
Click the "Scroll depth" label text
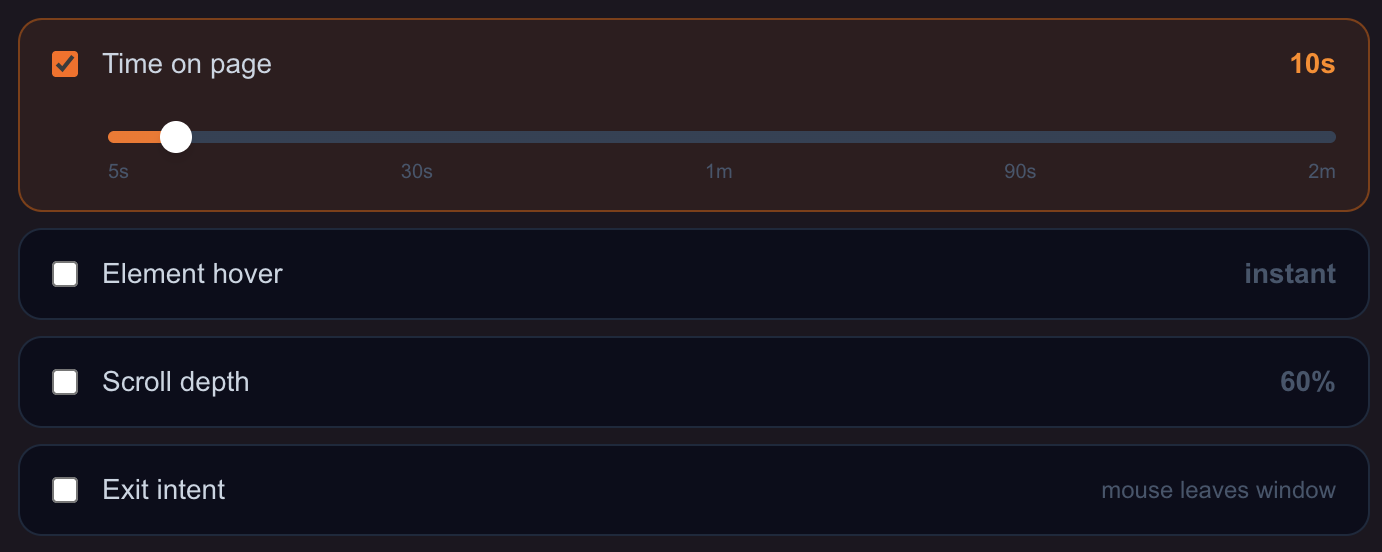(176, 382)
